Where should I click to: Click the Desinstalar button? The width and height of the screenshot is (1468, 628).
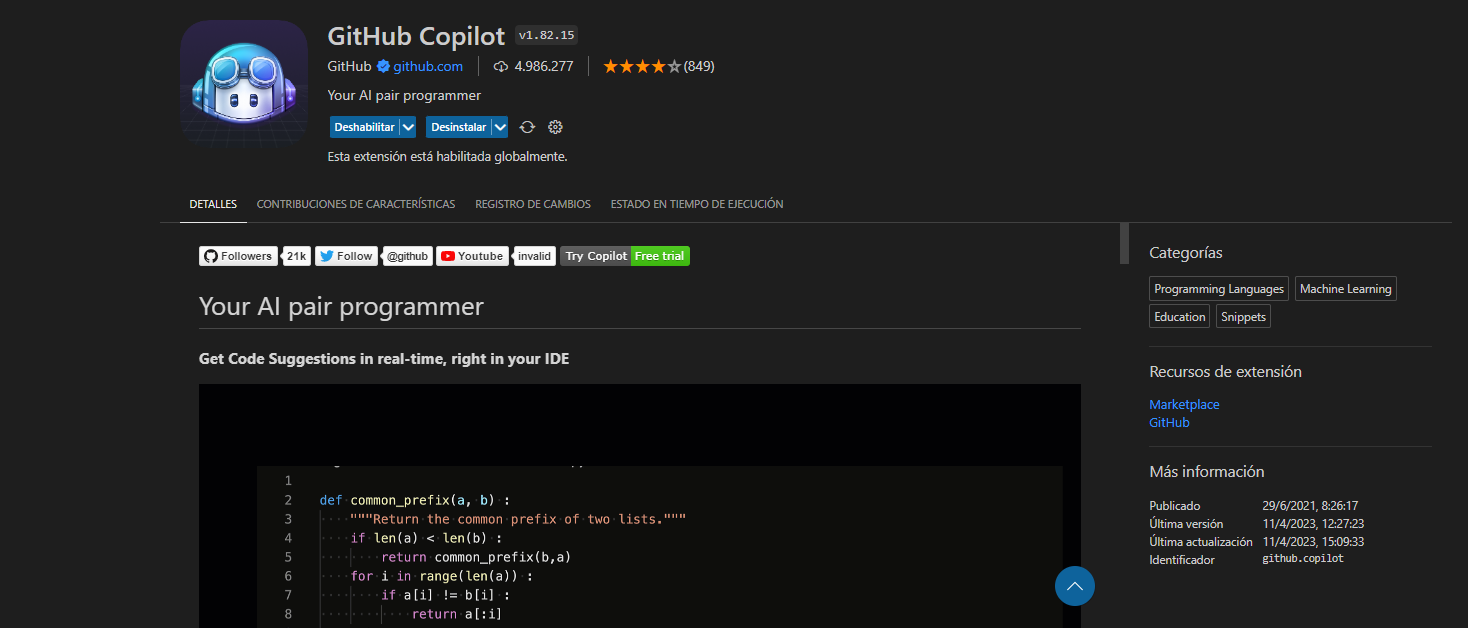tap(458, 127)
